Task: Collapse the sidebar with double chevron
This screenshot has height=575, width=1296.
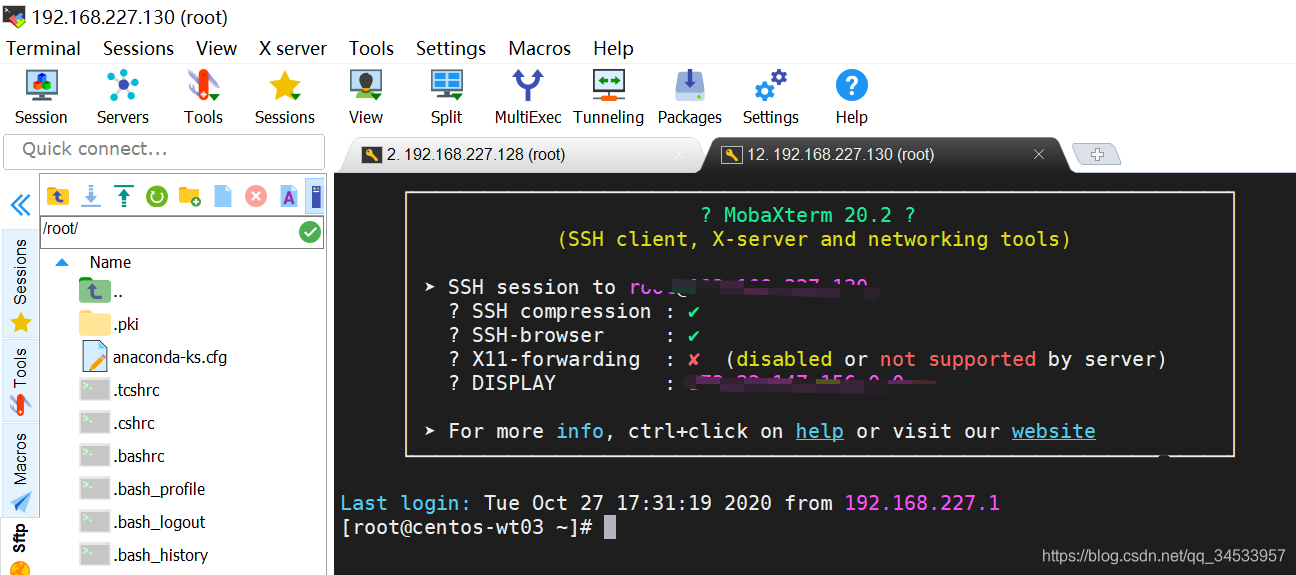Action: 20,205
